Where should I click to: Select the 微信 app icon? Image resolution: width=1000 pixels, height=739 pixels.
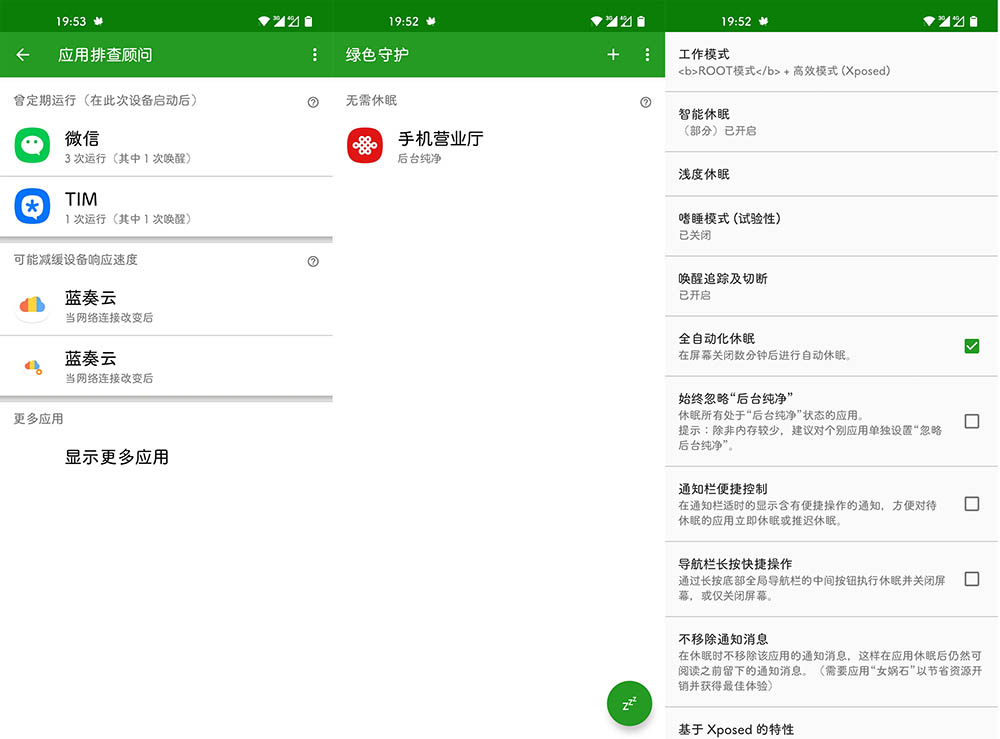click(x=32, y=146)
